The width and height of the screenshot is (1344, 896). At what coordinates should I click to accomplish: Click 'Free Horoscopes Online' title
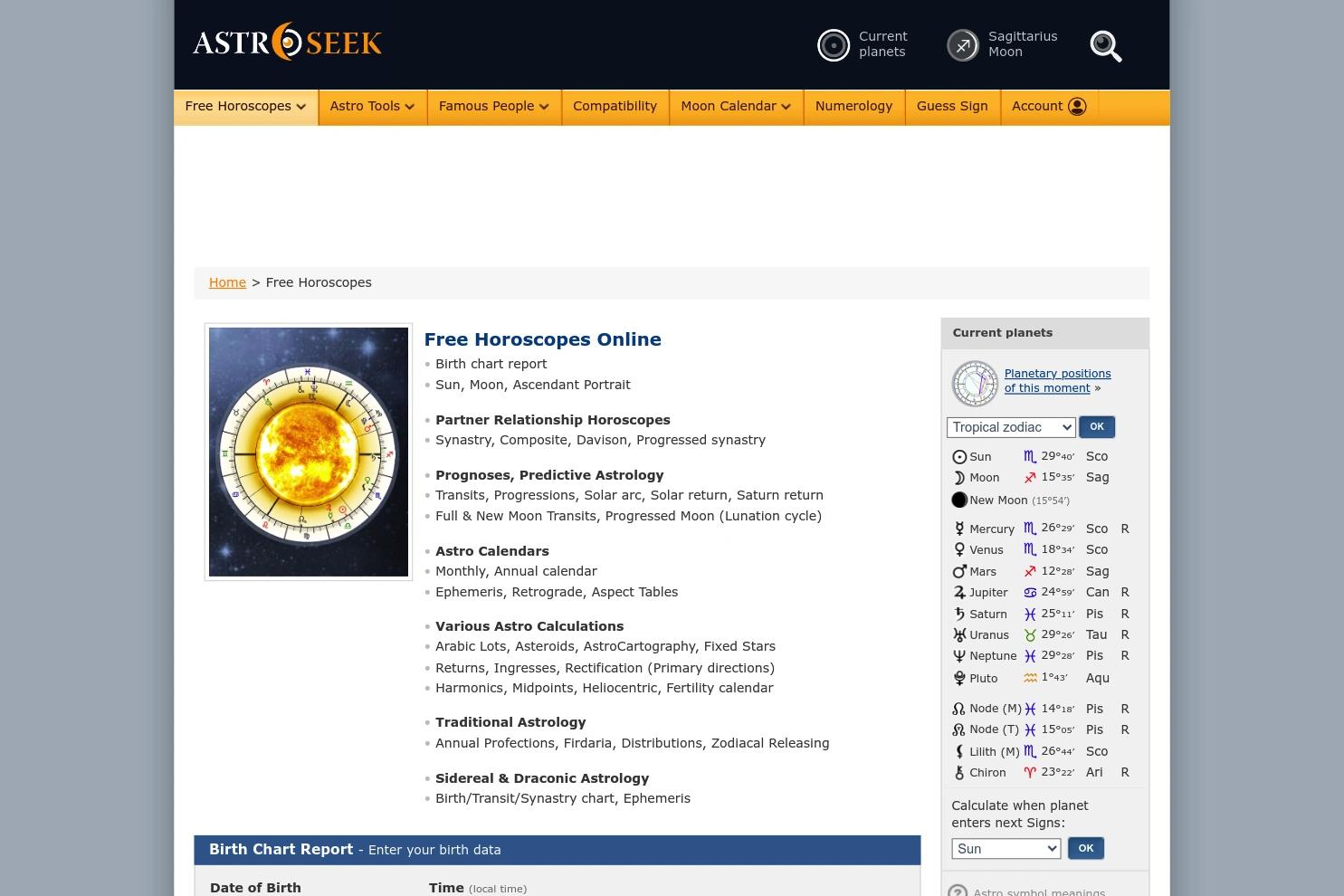point(542,339)
